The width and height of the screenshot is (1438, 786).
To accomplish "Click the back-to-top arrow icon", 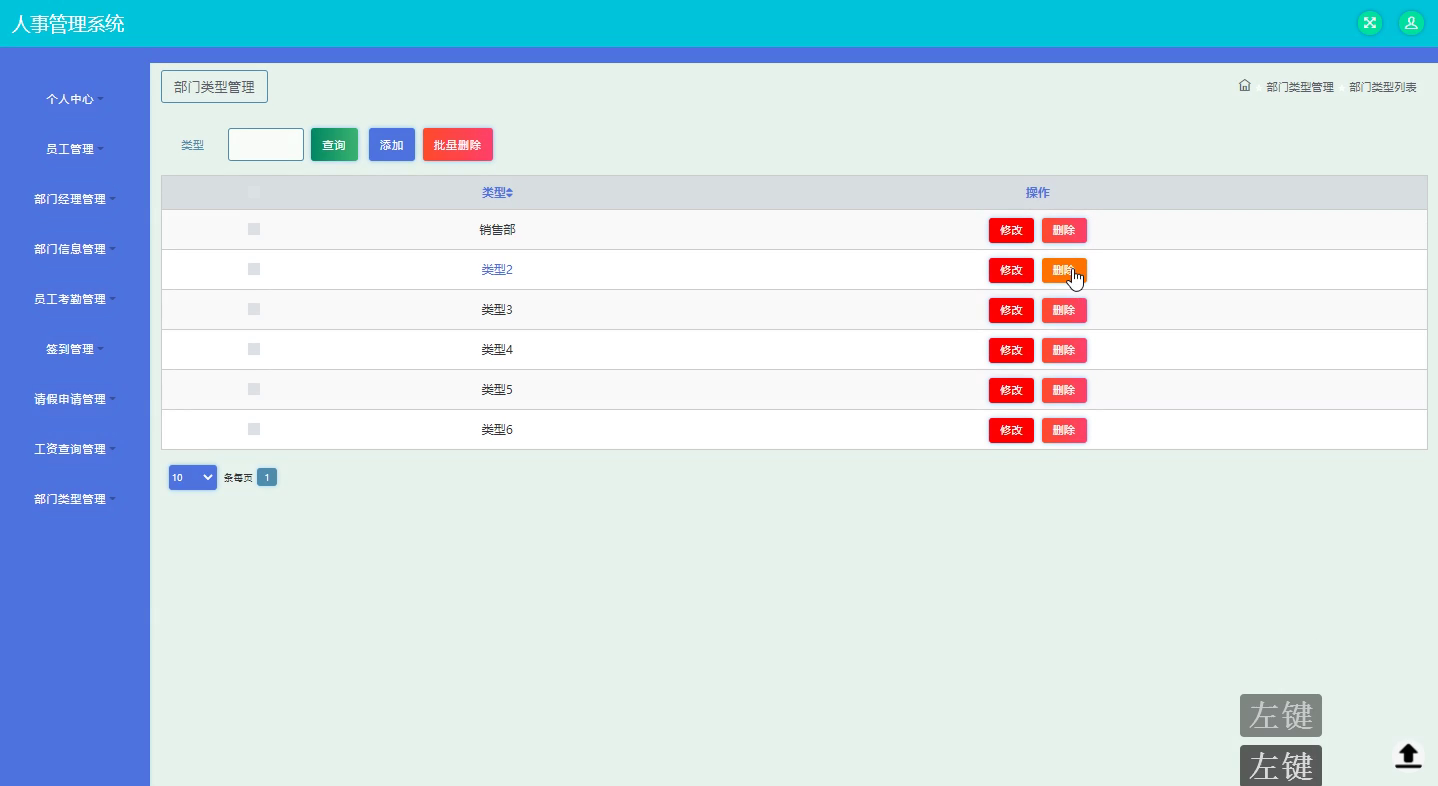I will click(1408, 756).
